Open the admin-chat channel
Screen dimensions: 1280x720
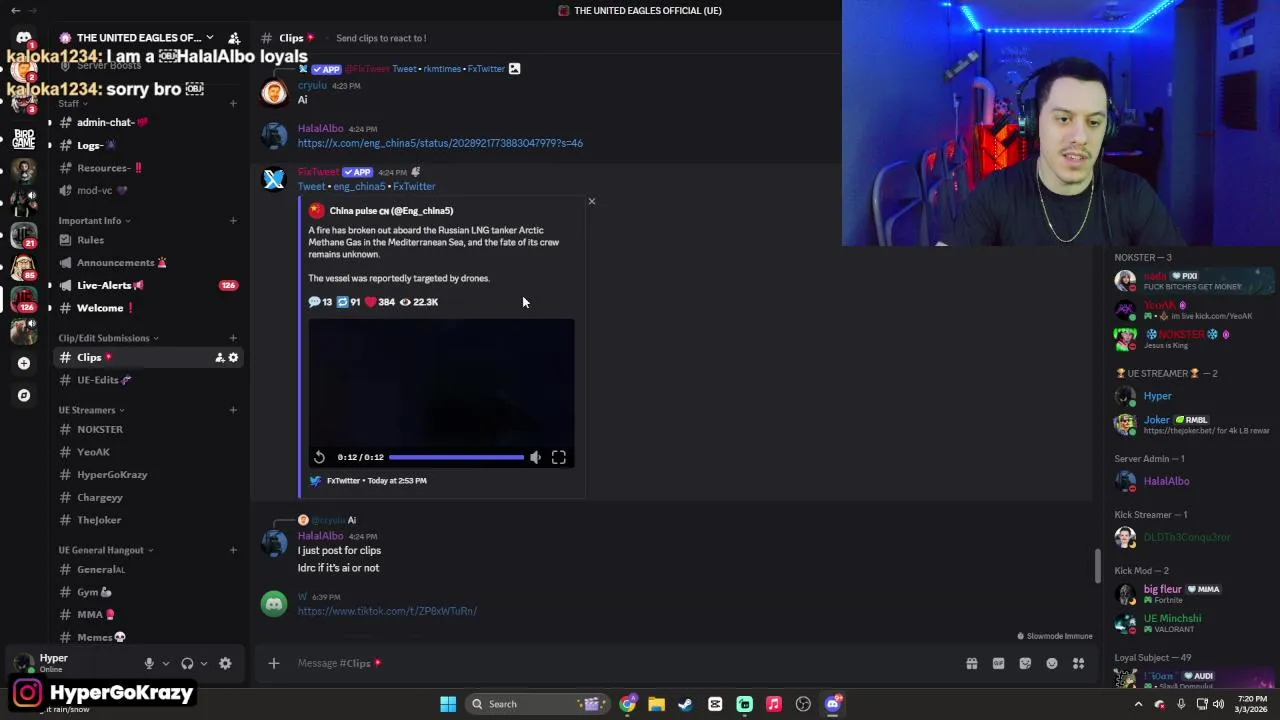coord(148,122)
